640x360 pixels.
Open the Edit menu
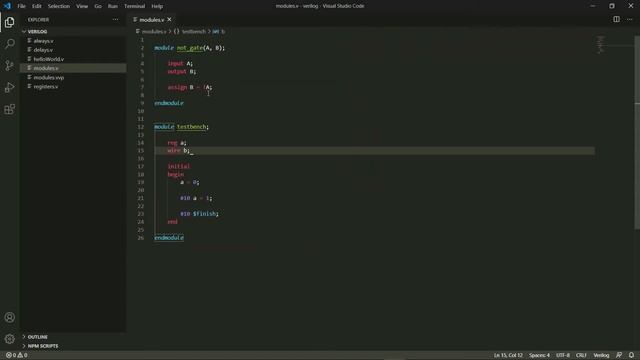(x=37, y=6)
